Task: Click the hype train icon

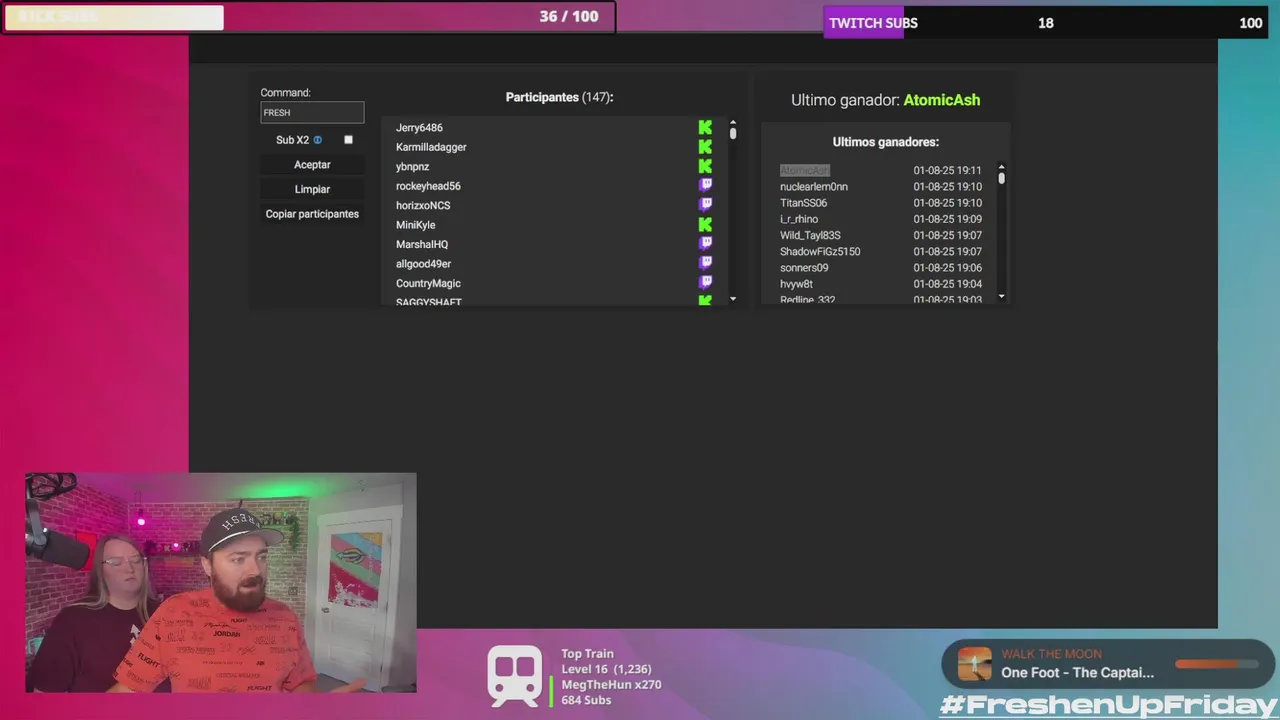Action: click(514, 676)
